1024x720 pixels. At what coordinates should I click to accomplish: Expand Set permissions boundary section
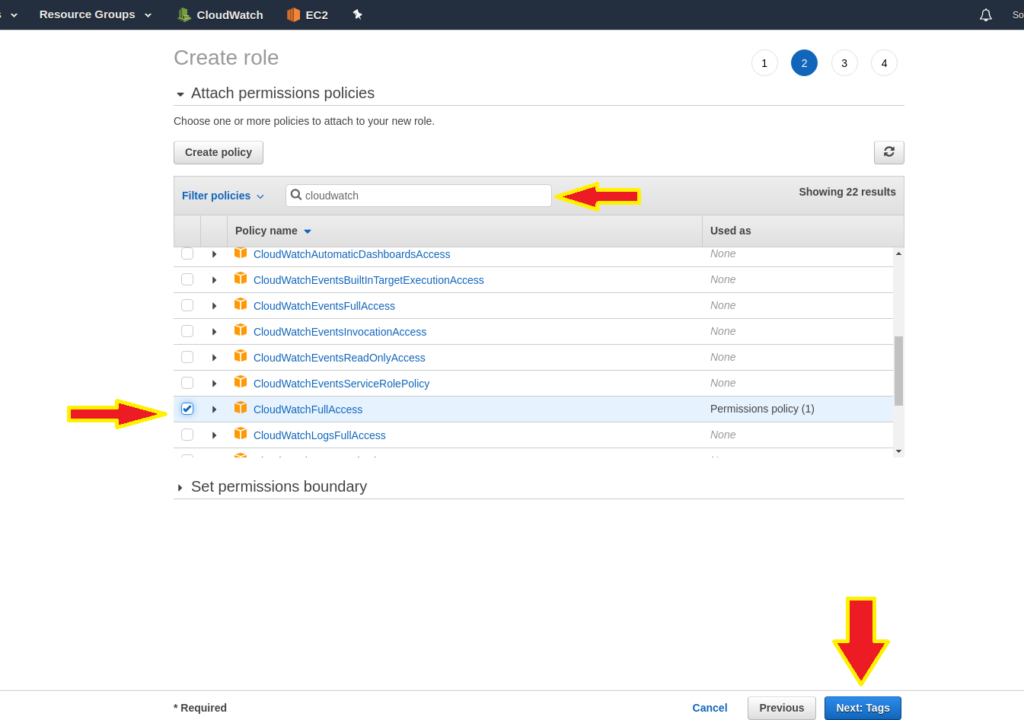[x=180, y=487]
